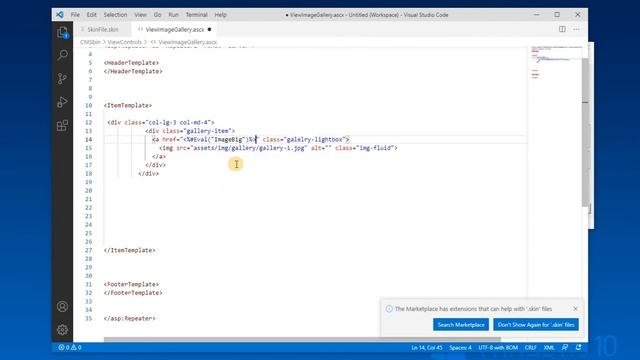Change language mode via XML
Image resolution: width=640 pixels, height=360 pixels.
pos(549,347)
